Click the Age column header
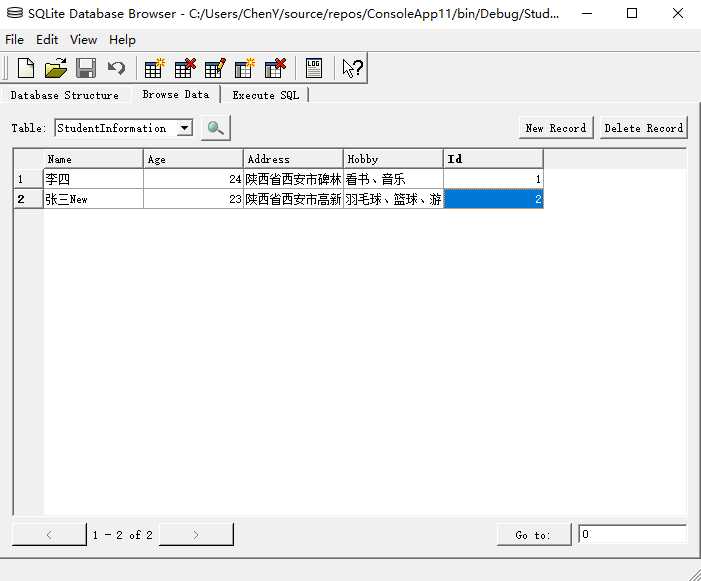Screen dimensions: 701x581 (x=193, y=159)
